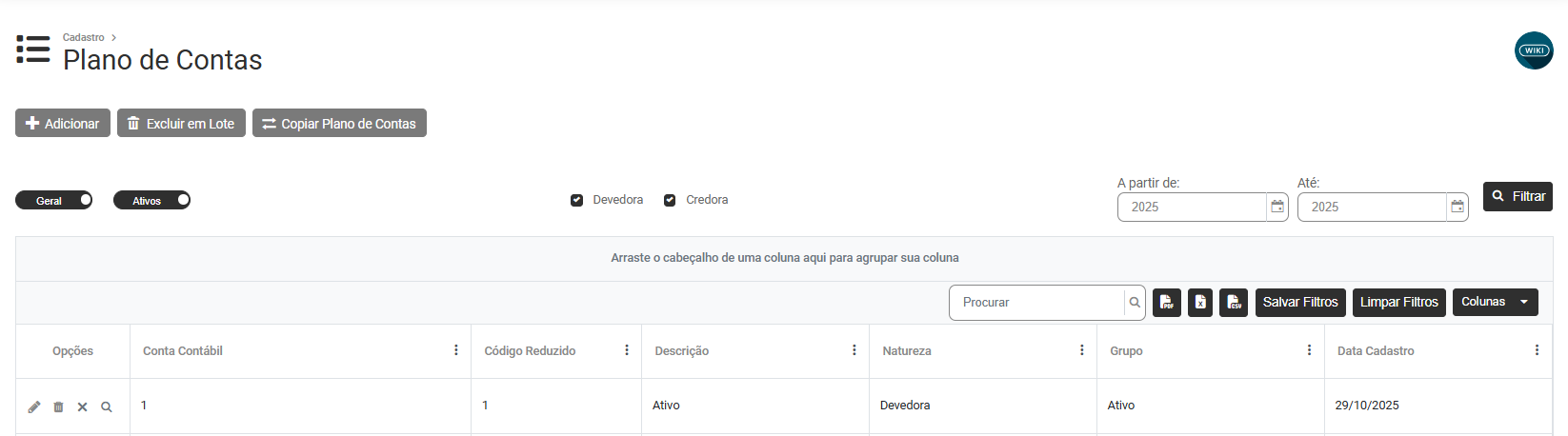Apply filters with Filtrar button
Screen dimensions: 1568x436
[1518, 196]
